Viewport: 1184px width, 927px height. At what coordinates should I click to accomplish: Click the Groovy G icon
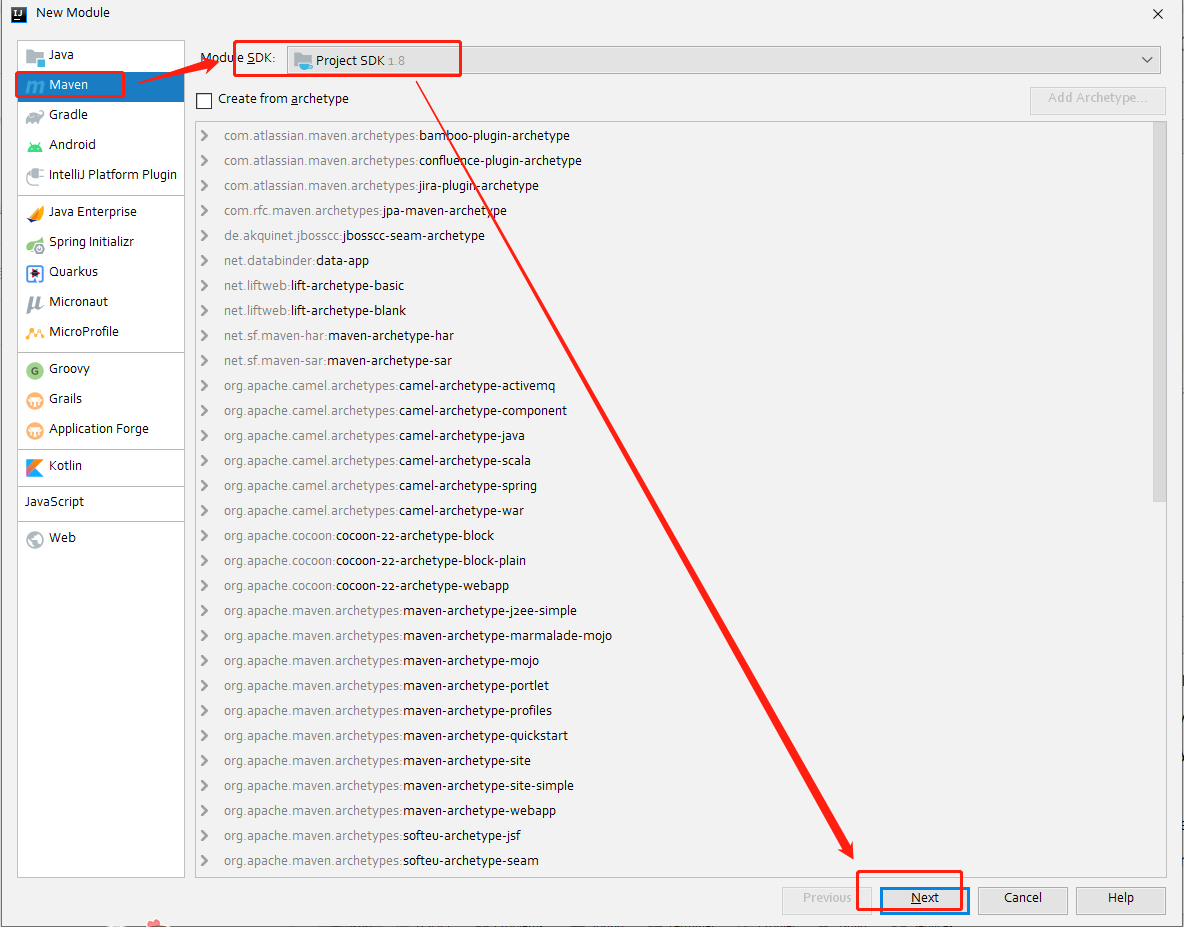point(35,370)
